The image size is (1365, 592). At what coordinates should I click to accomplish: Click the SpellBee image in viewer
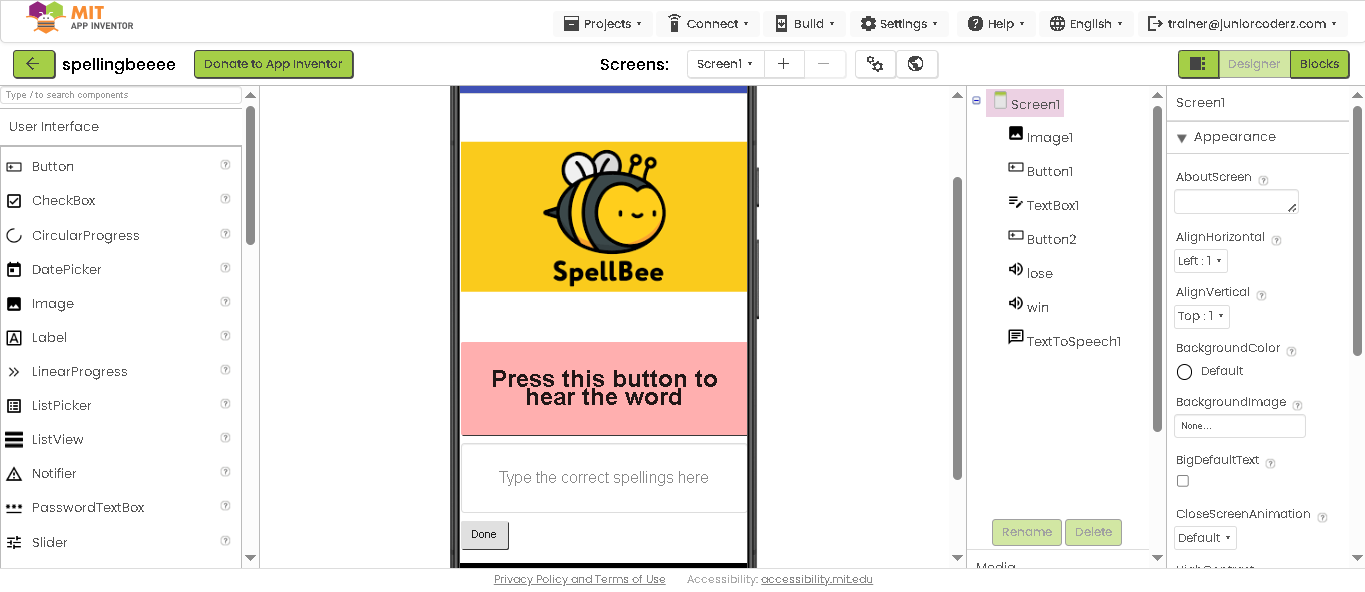(604, 217)
